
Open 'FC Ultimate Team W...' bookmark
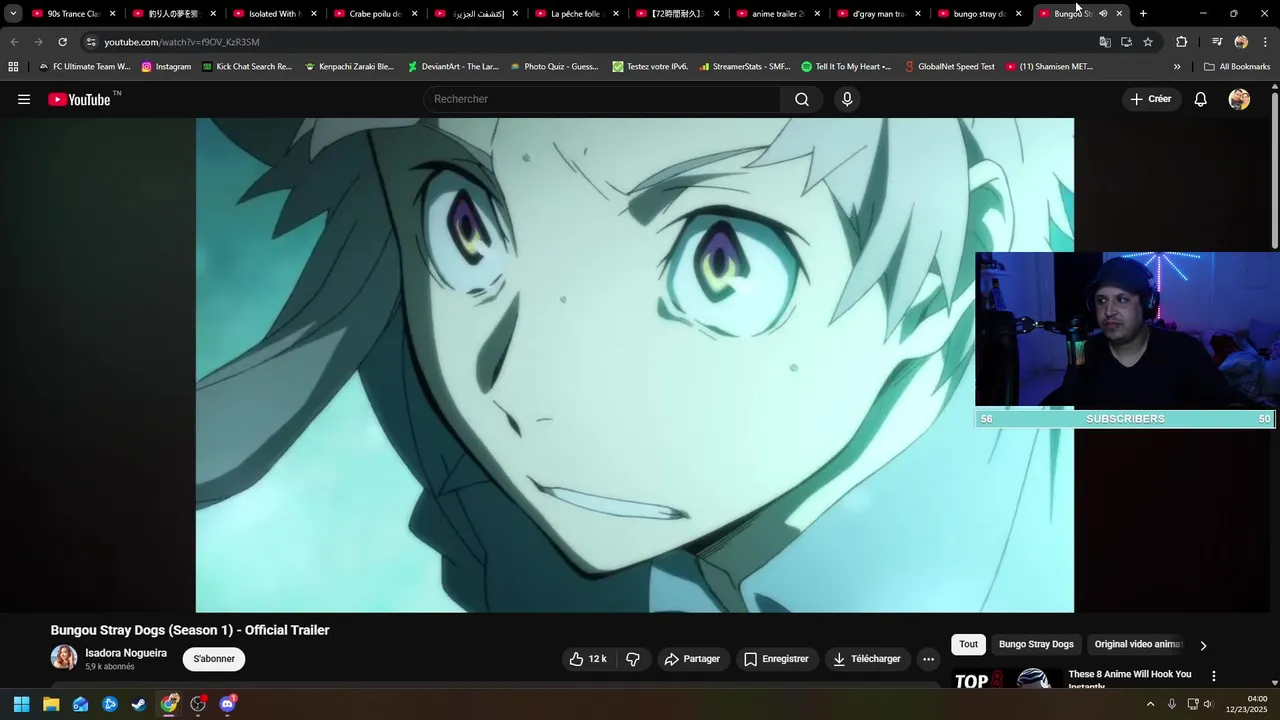tap(84, 67)
